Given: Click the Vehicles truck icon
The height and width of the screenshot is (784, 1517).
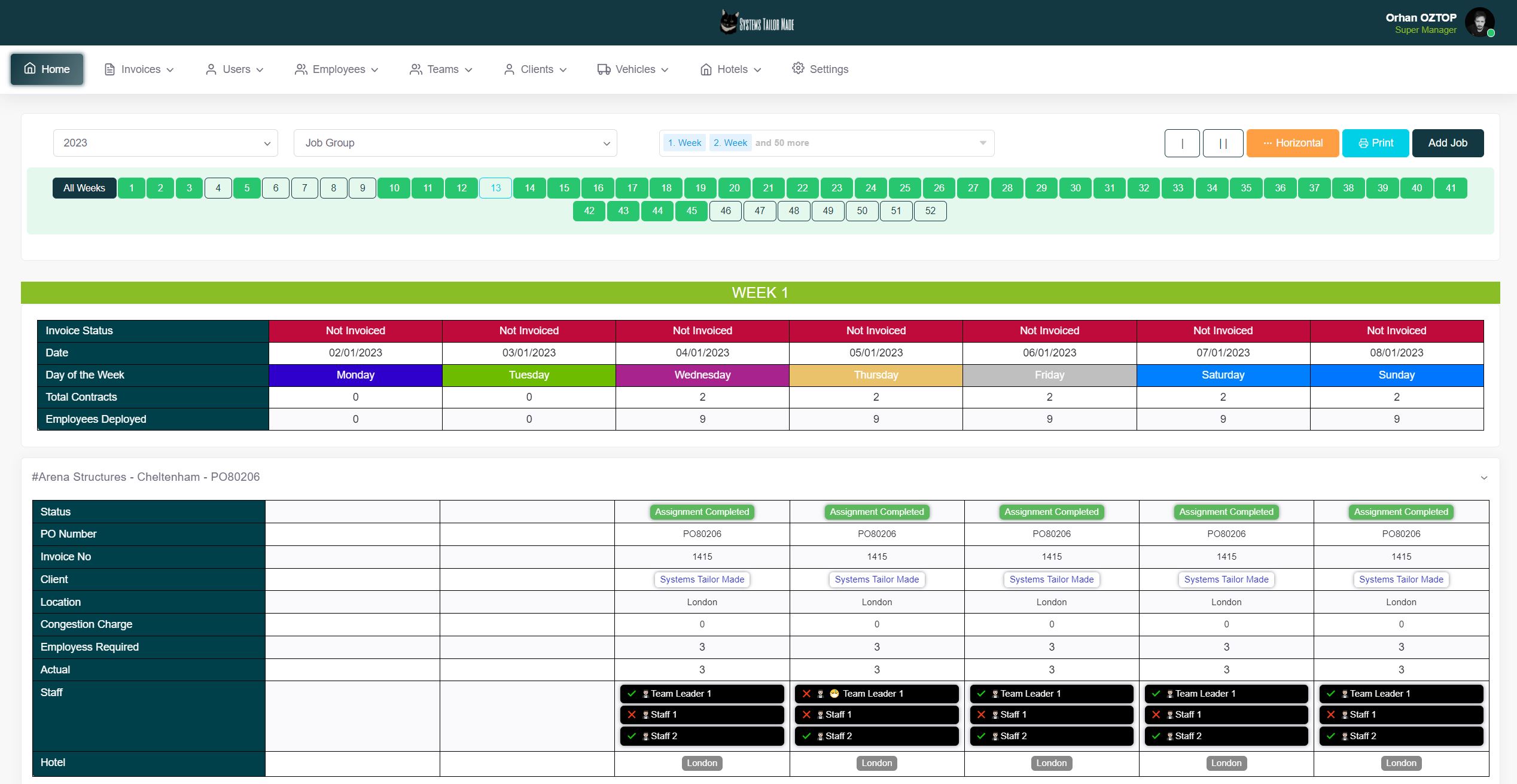Looking at the screenshot, I should [604, 69].
